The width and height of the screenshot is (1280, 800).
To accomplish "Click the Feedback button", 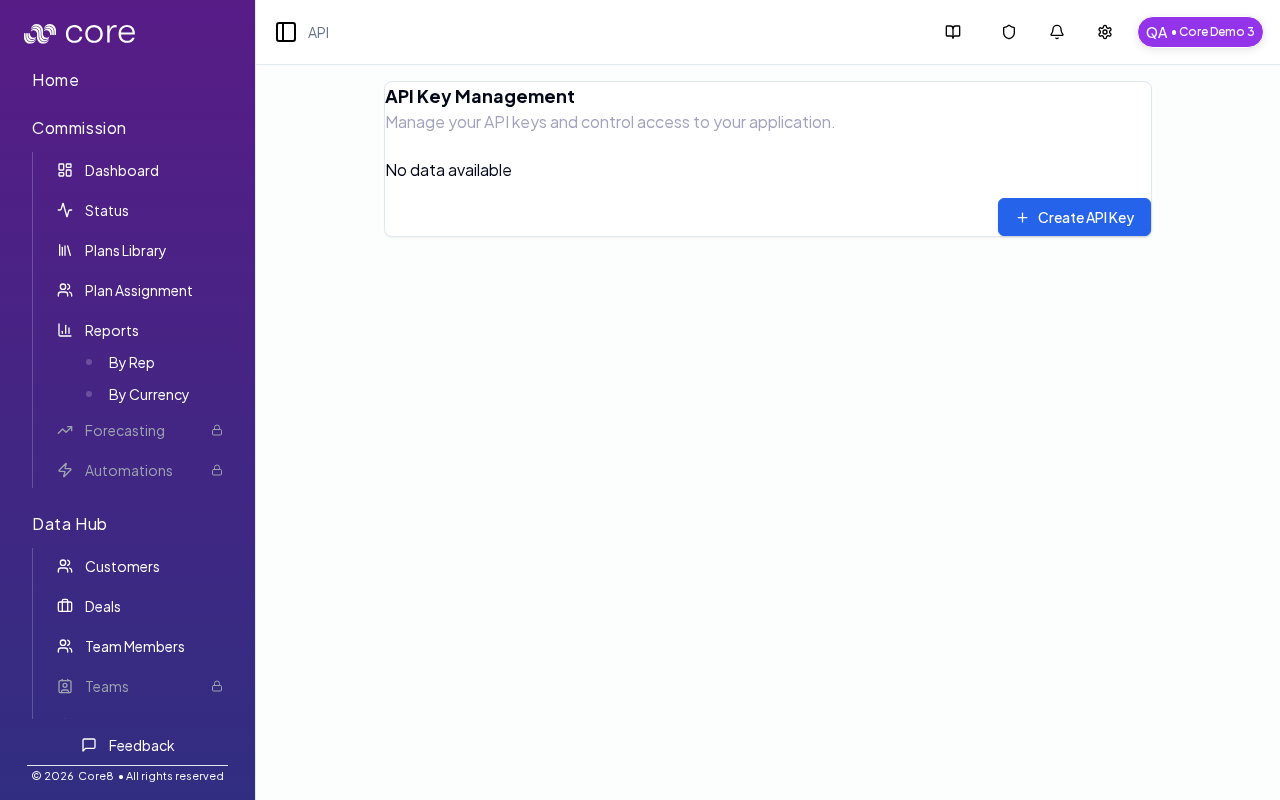I will (128, 745).
